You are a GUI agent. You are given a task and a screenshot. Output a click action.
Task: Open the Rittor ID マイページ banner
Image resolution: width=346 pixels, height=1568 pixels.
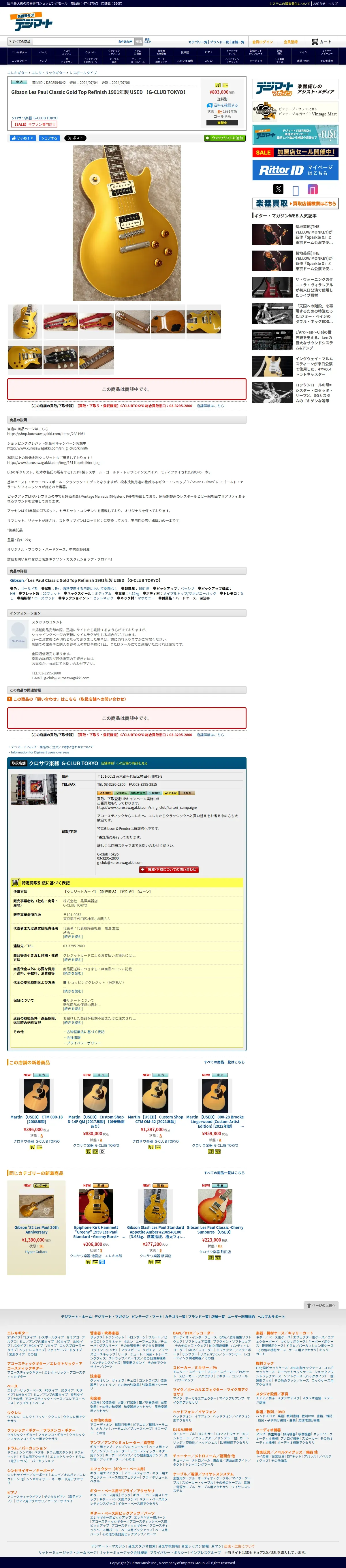[296, 170]
